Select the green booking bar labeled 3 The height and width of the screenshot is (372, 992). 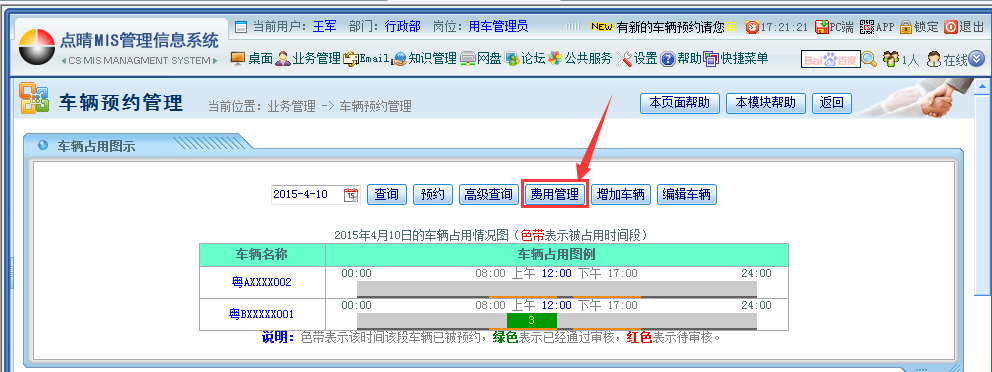tap(531, 320)
